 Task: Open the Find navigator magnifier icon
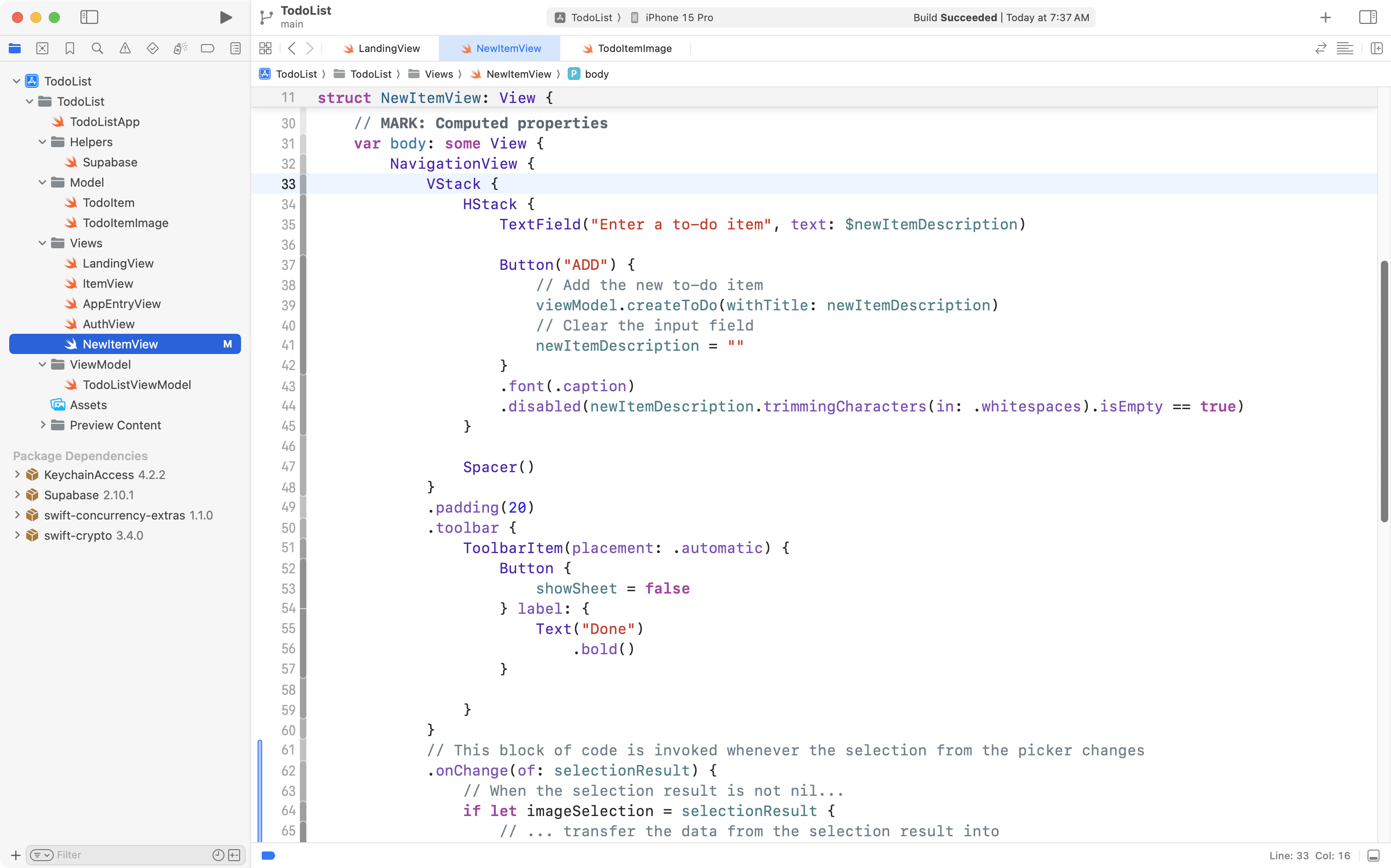click(x=97, y=48)
